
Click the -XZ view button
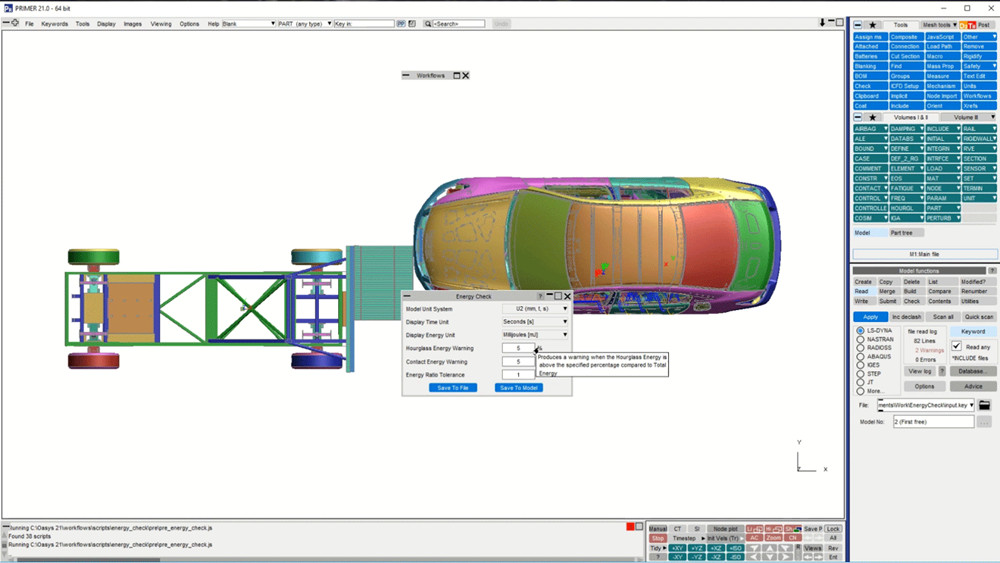[716, 557]
